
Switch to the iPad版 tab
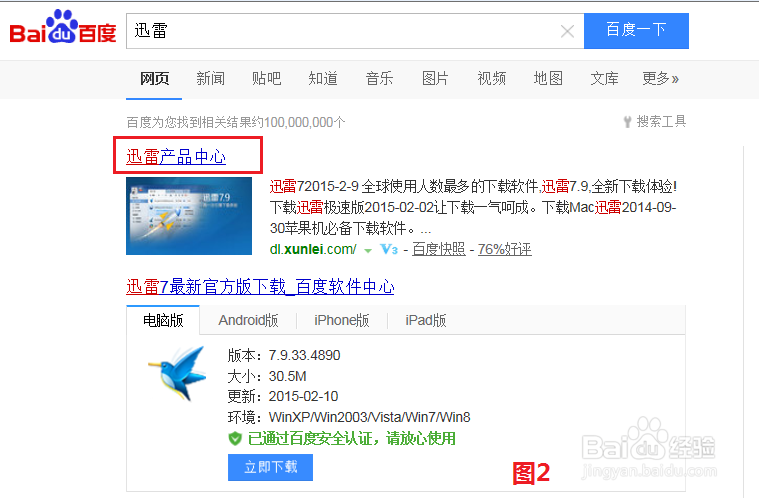pyautogui.click(x=425, y=320)
